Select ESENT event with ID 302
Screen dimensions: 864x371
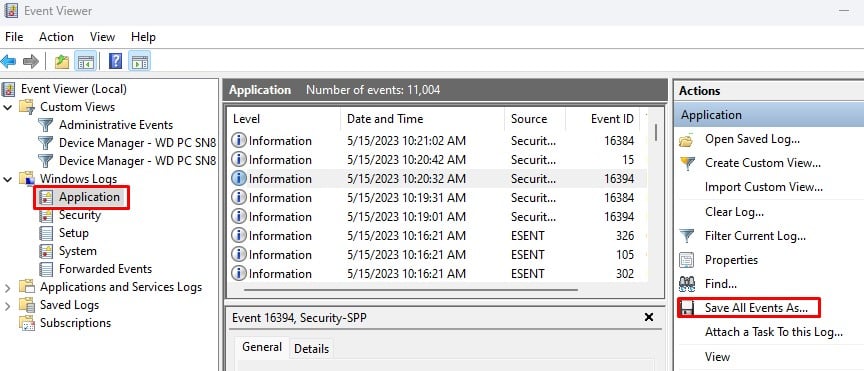coord(438,274)
